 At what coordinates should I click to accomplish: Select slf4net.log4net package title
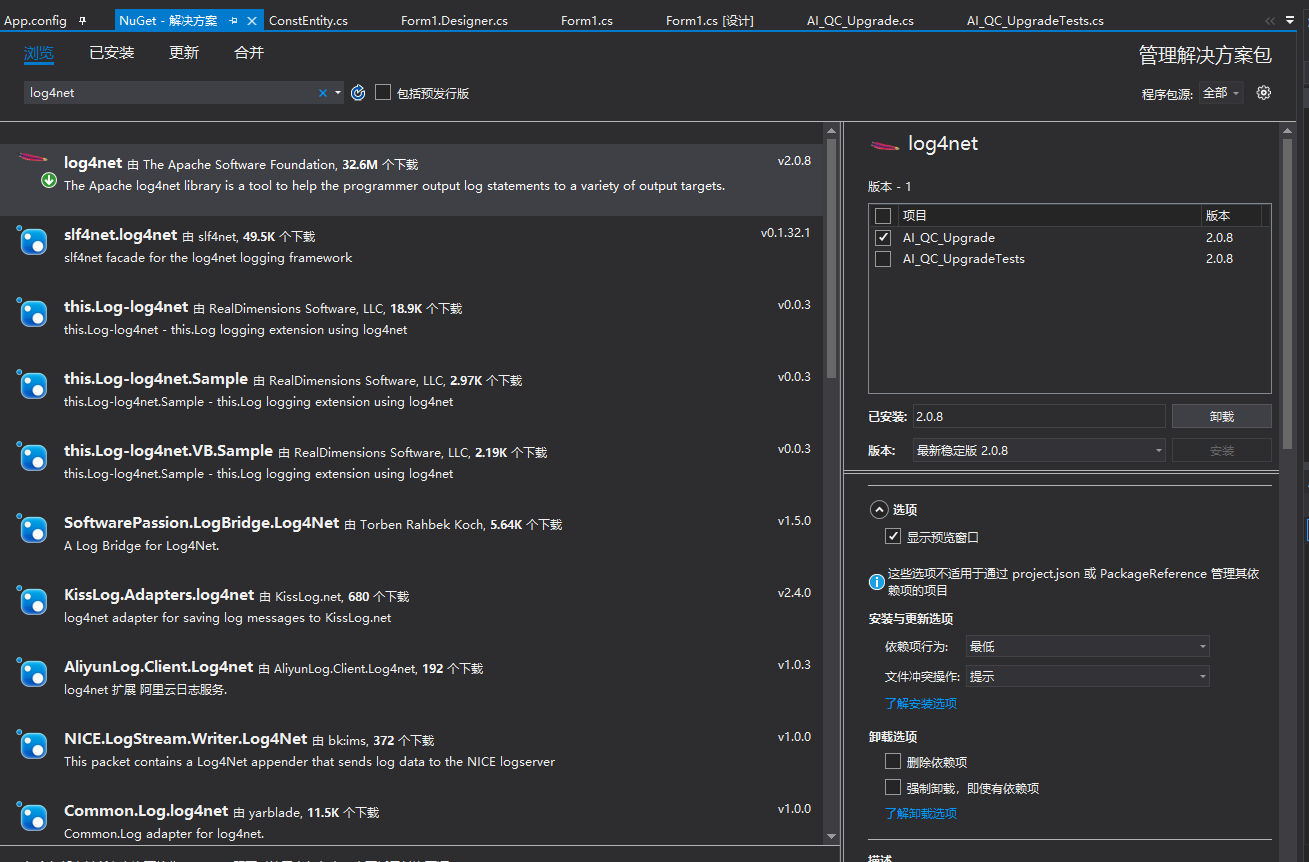pyautogui.click(x=120, y=235)
